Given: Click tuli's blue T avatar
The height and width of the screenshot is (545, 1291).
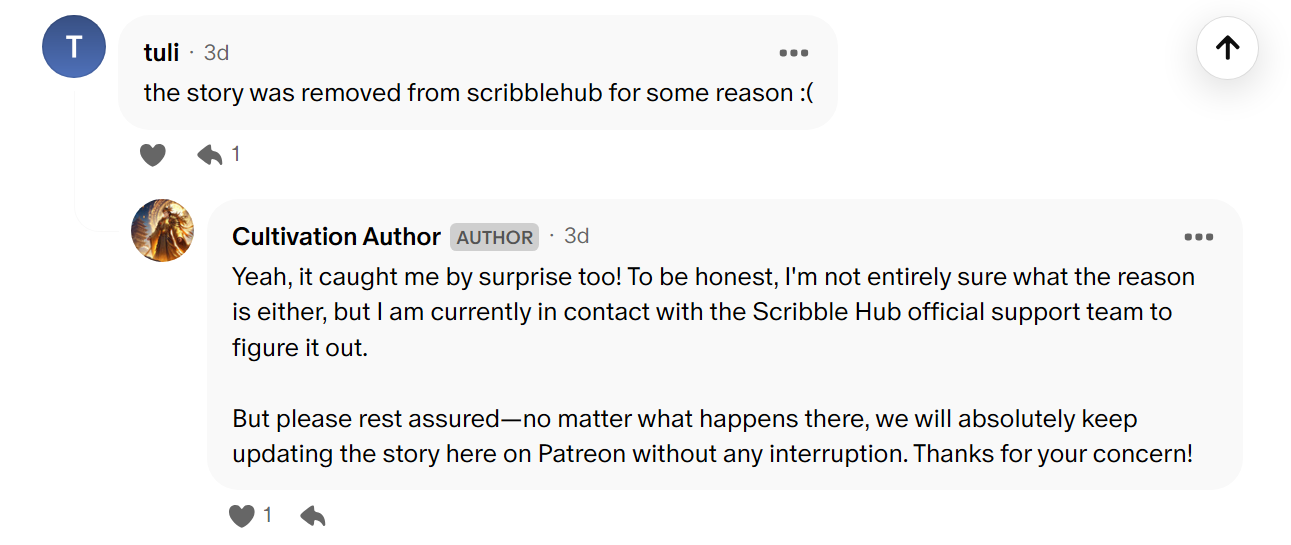Looking at the screenshot, I should coord(74,46).
